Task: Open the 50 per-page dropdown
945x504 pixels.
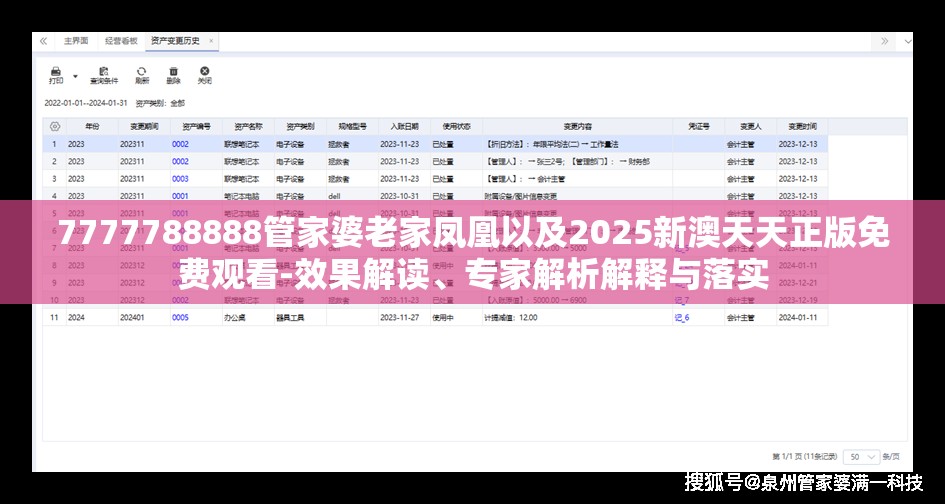Action: (861, 457)
